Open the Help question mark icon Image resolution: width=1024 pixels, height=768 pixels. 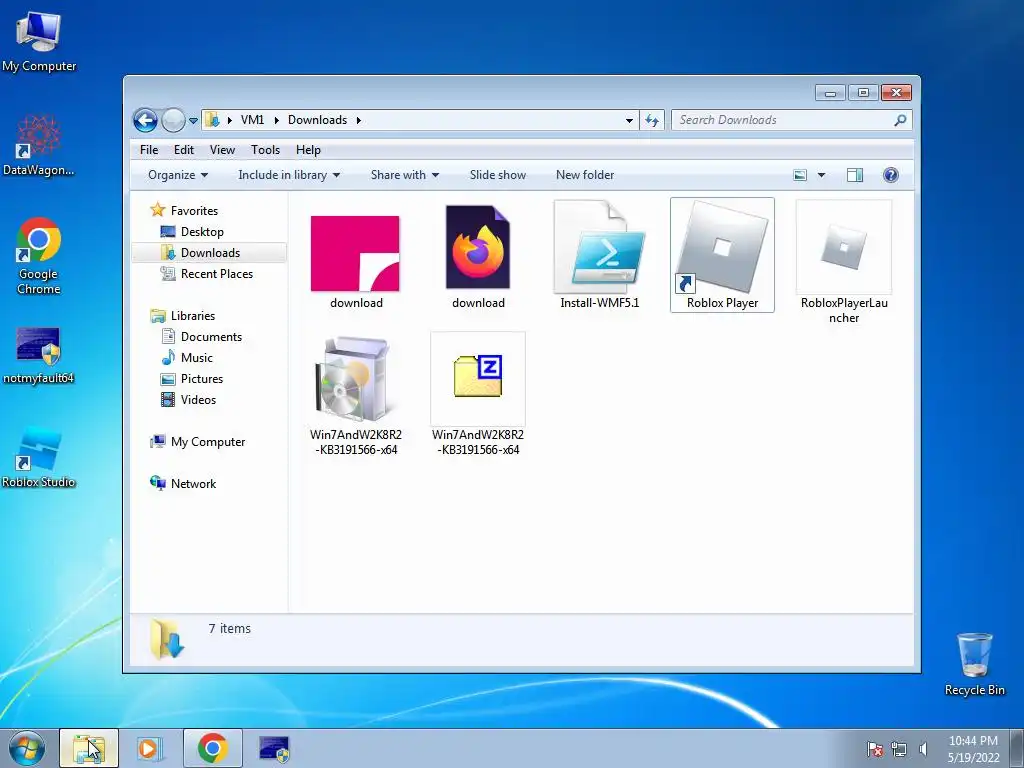891,175
